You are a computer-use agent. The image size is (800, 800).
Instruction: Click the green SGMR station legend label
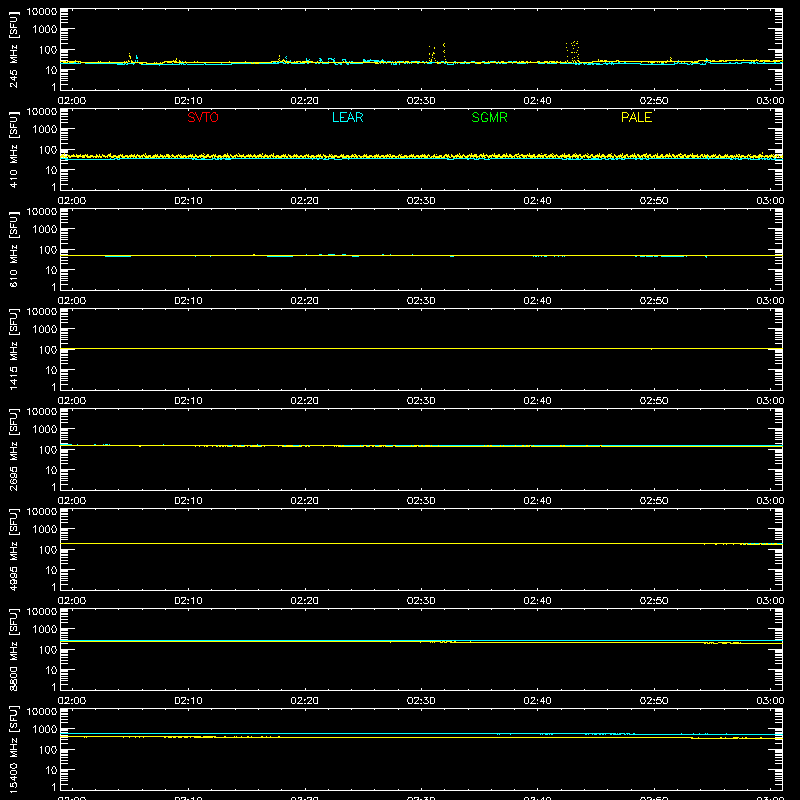coord(489,117)
